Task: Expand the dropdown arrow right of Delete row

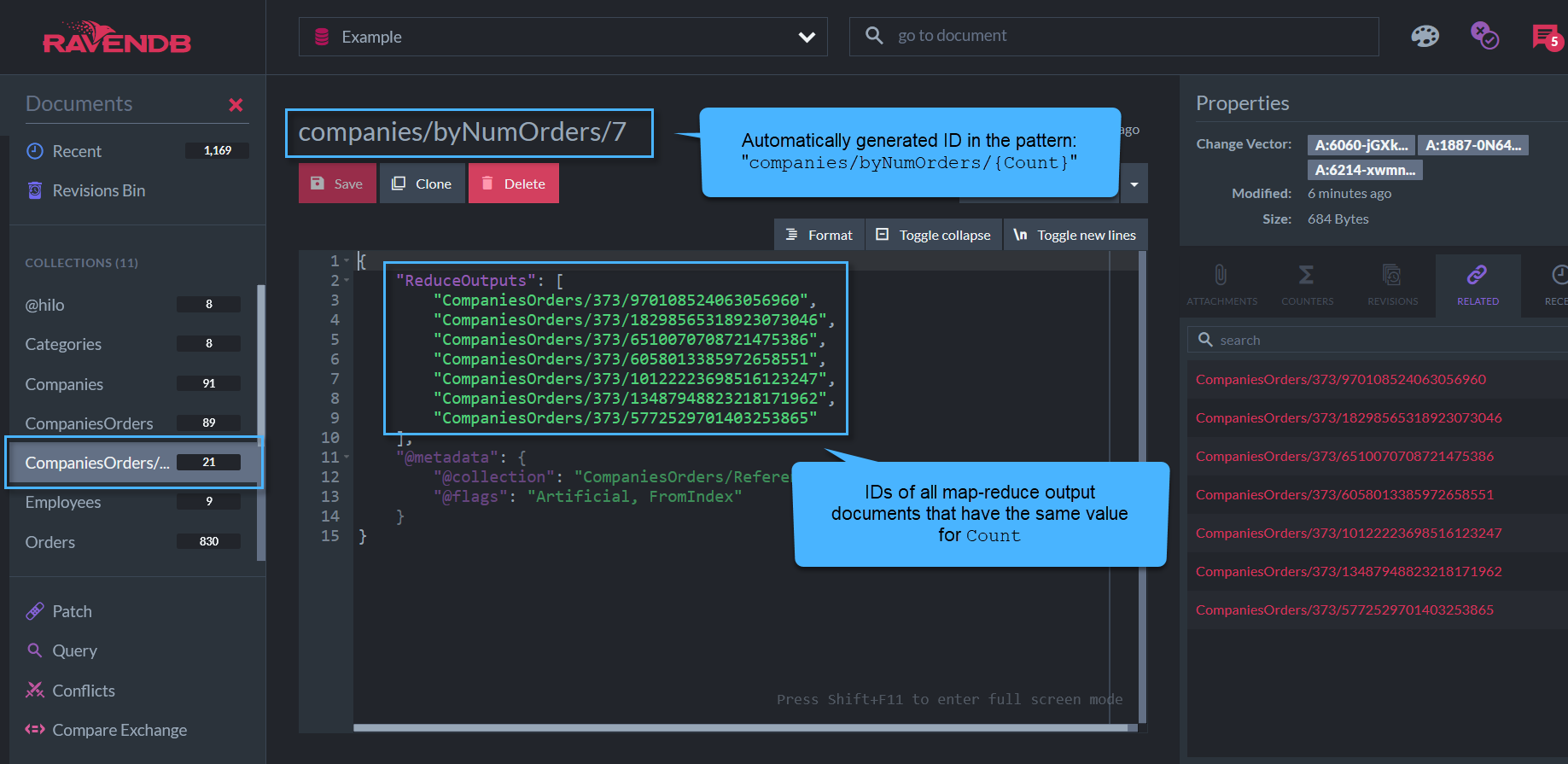Action: pyautogui.click(x=1134, y=184)
